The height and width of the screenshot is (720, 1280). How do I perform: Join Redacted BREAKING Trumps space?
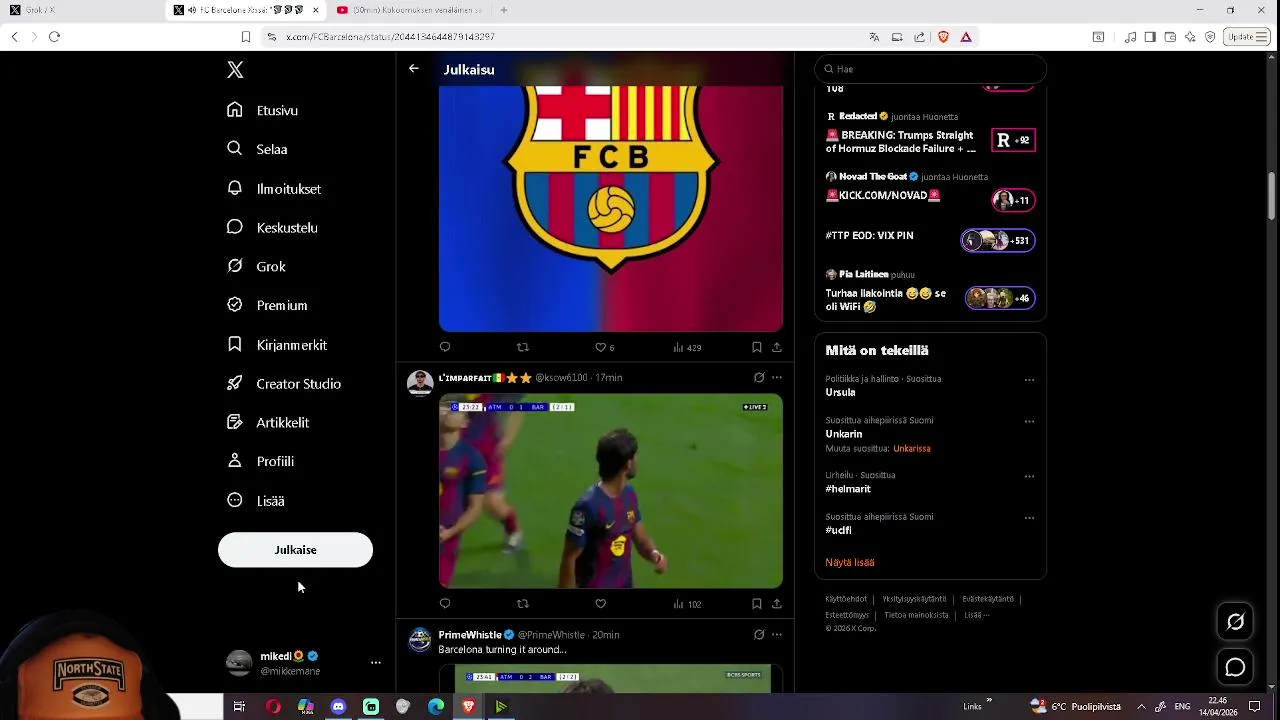pyautogui.click(x=930, y=135)
